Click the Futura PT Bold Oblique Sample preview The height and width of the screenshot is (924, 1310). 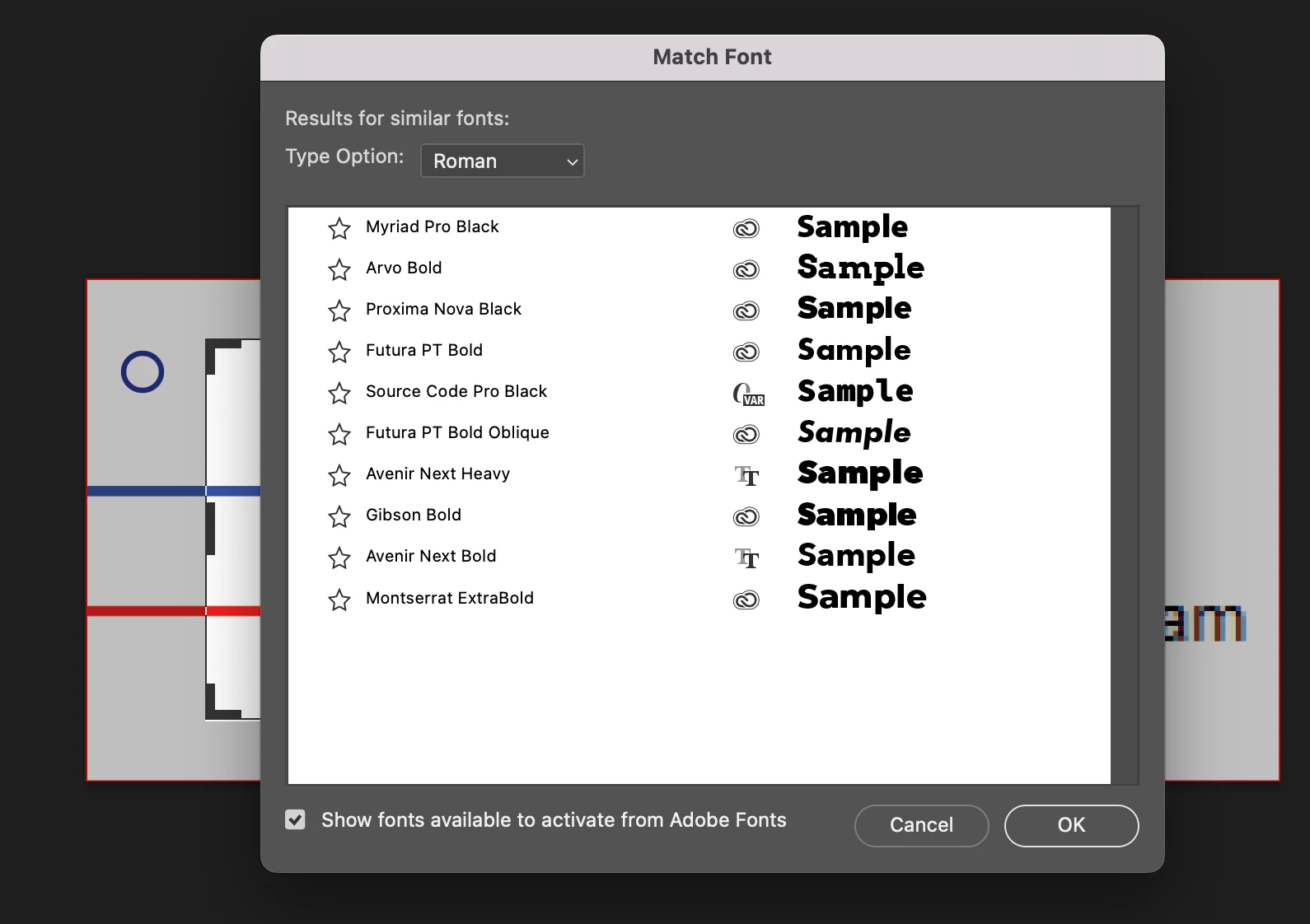click(x=854, y=433)
